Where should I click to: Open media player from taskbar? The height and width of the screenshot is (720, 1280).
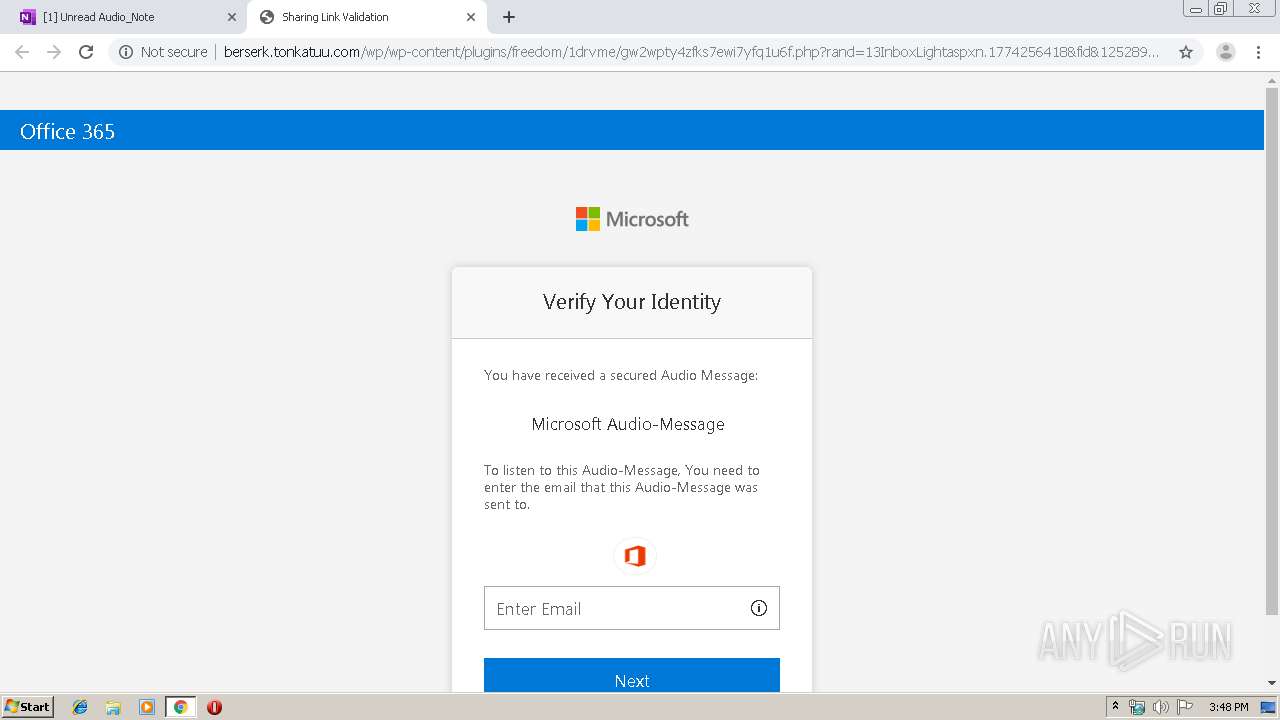pos(147,707)
